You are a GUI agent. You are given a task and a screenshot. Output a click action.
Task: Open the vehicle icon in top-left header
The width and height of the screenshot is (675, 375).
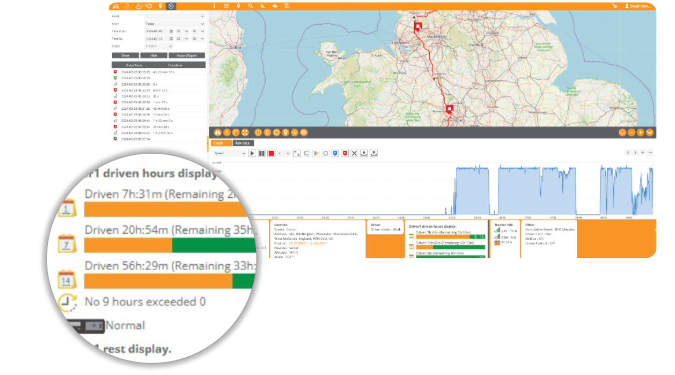click(x=116, y=6)
